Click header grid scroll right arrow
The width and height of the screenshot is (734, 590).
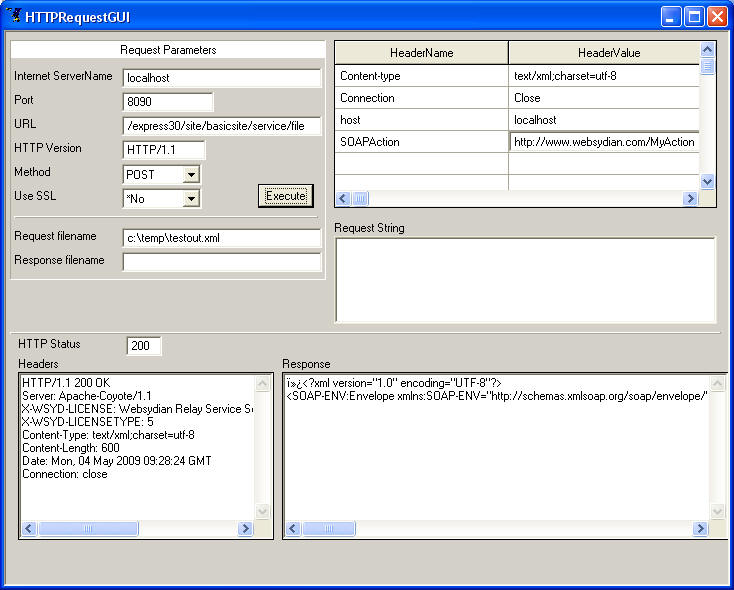point(690,199)
